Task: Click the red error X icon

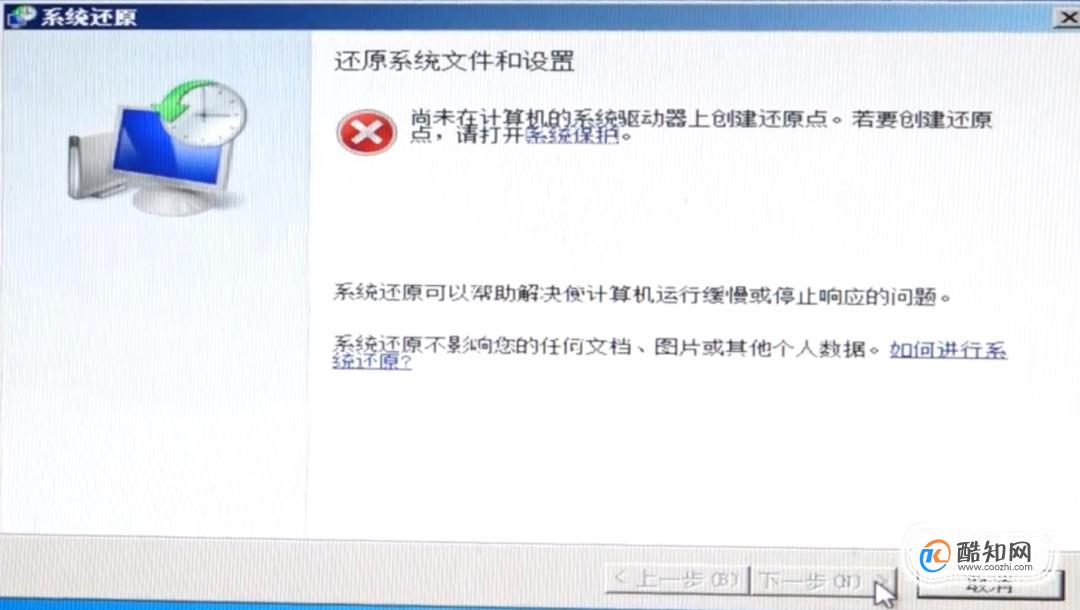Action: tap(366, 132)
